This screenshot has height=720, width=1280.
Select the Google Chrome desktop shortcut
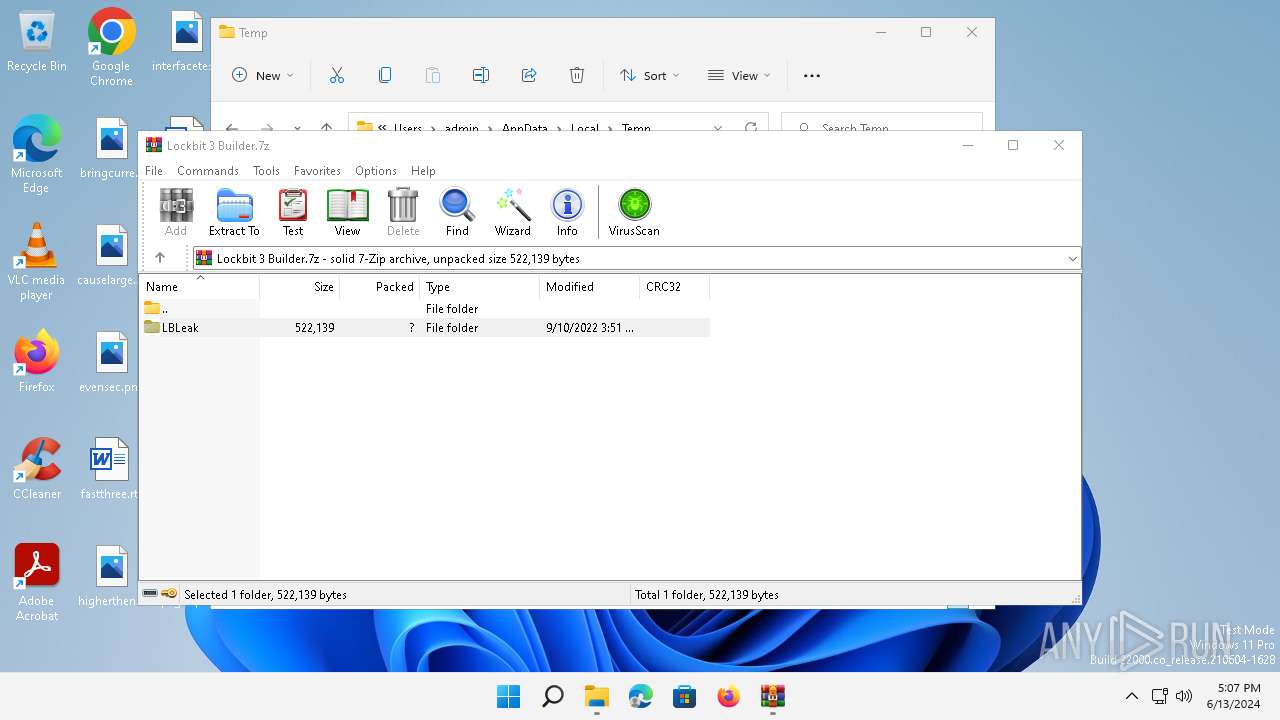pos(111,47)
